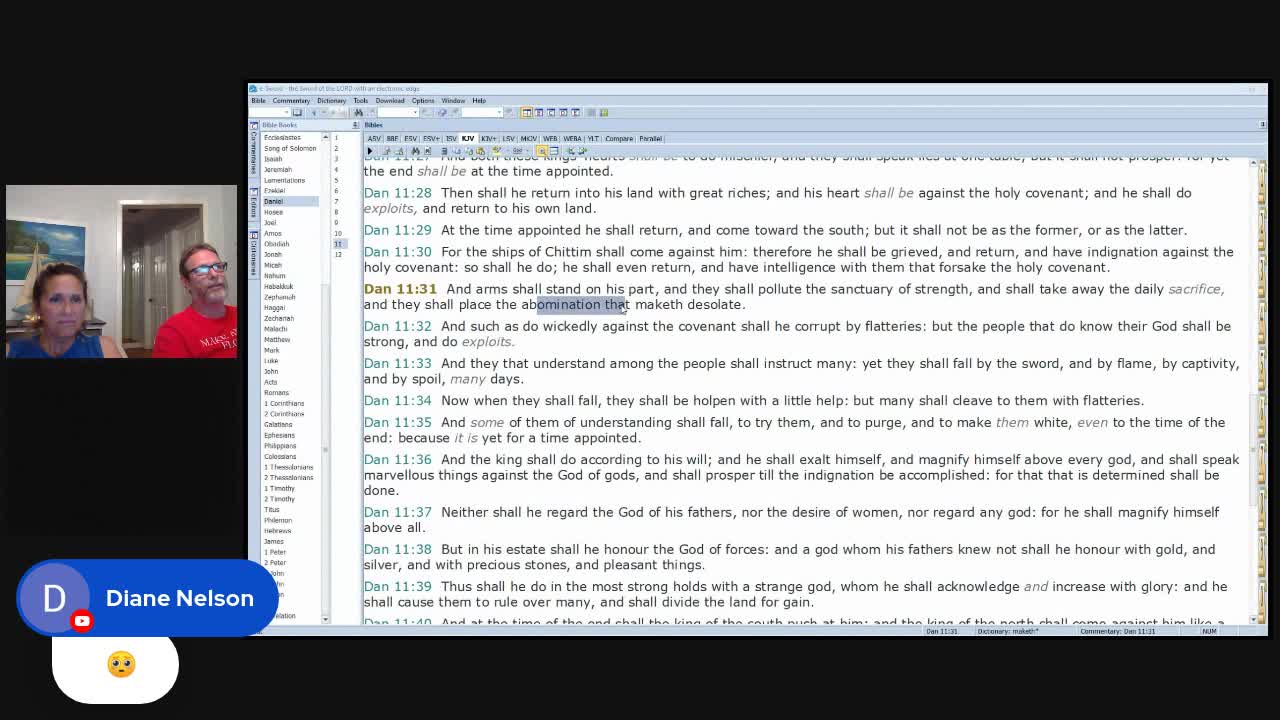Viewport: 1280px width, 720px height.
Task: Click the third layout icon in main toolbar
Action: tap(551, 112)
